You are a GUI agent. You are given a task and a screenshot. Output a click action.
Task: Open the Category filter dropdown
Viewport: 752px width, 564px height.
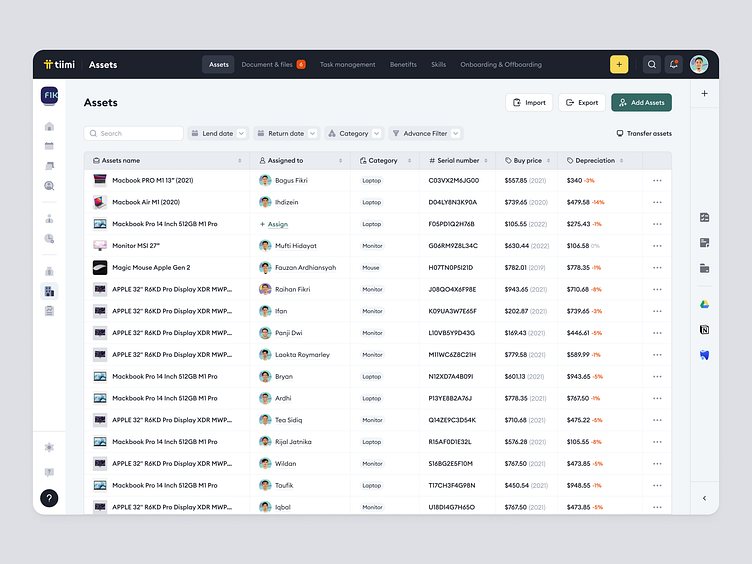[x=354, y=133]
